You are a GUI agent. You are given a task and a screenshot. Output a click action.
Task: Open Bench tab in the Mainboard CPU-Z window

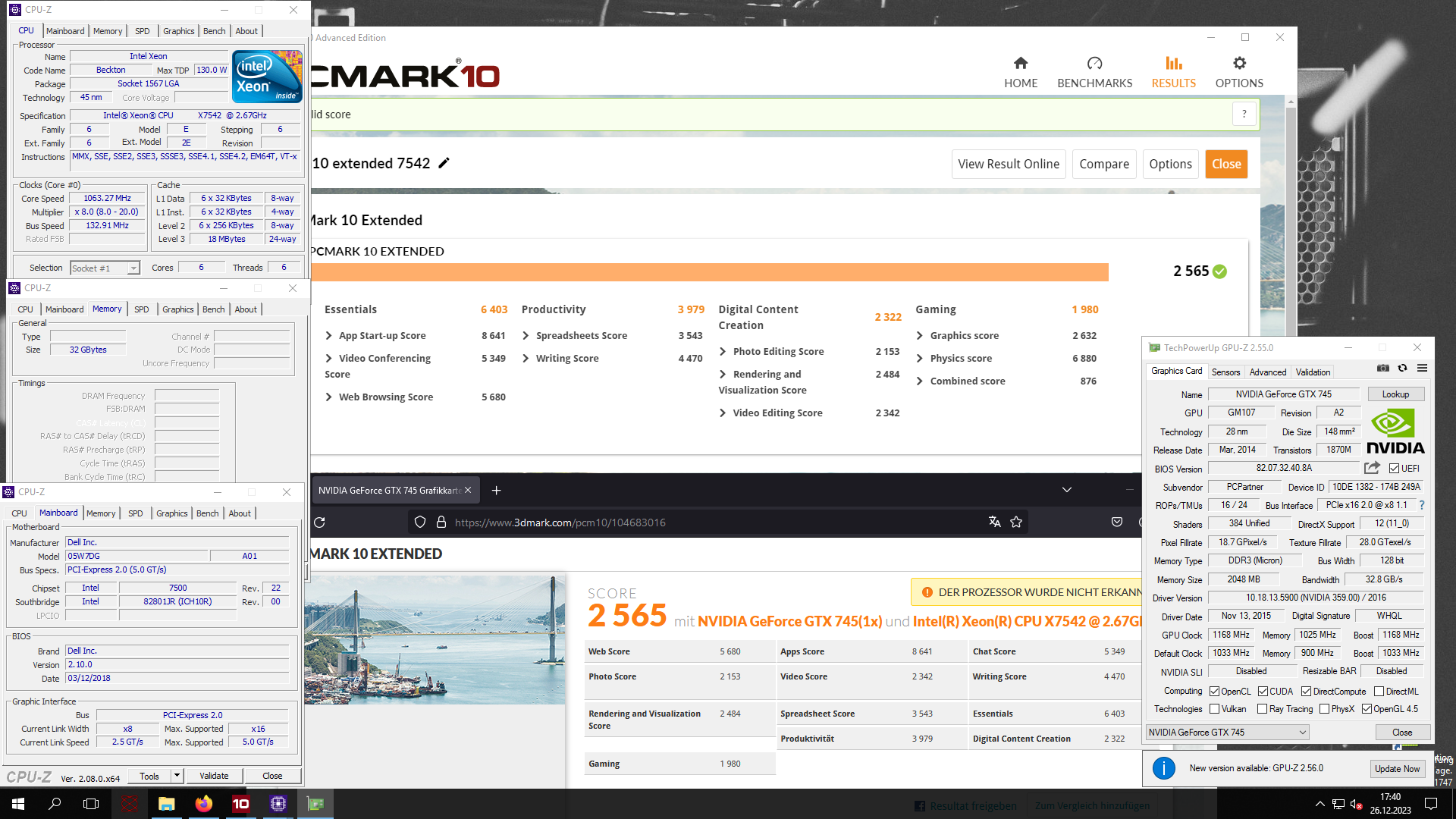[207, 513]
